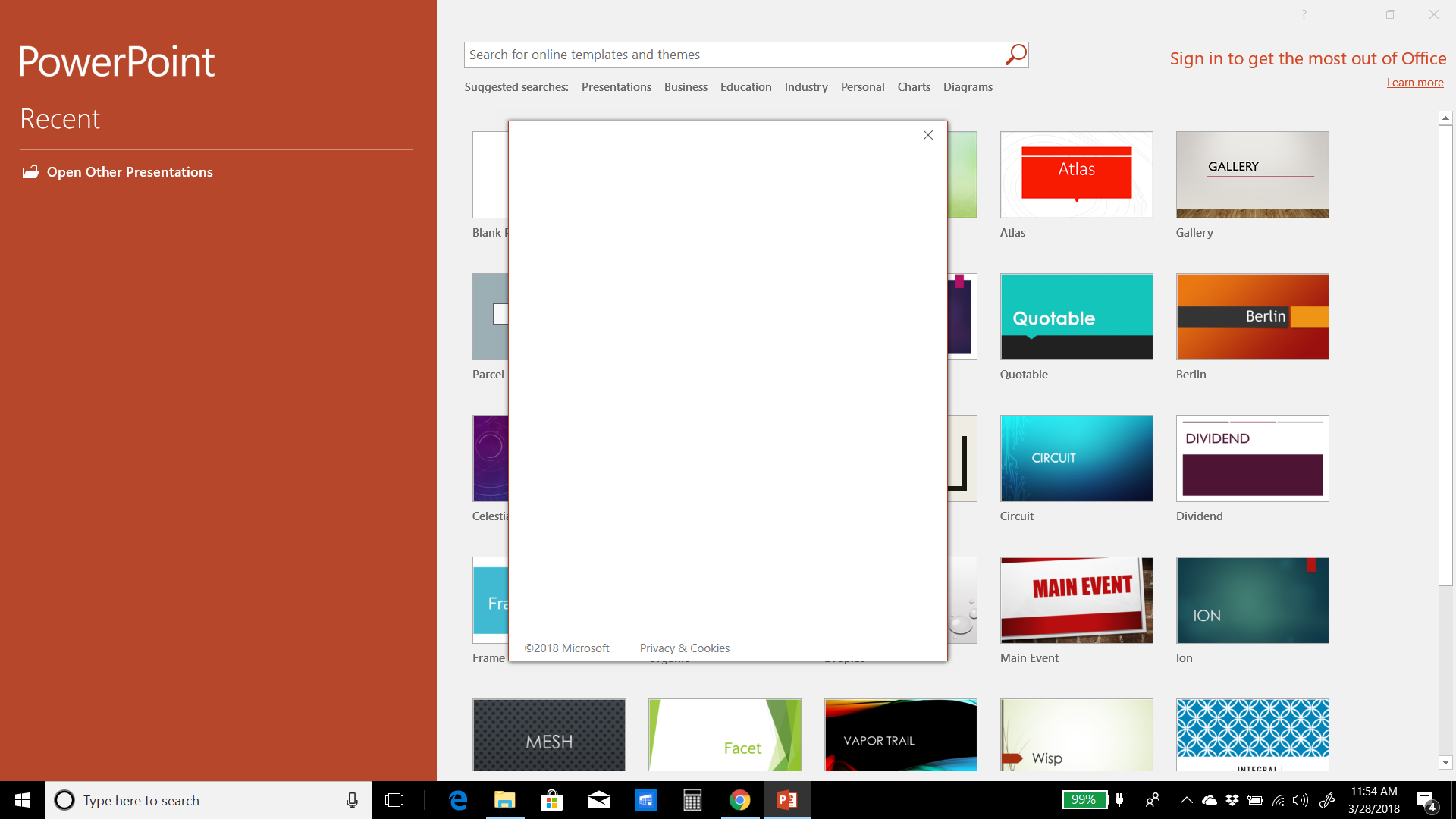
Task: Select Charts suggested search
Action: click(x=913, y=87)
